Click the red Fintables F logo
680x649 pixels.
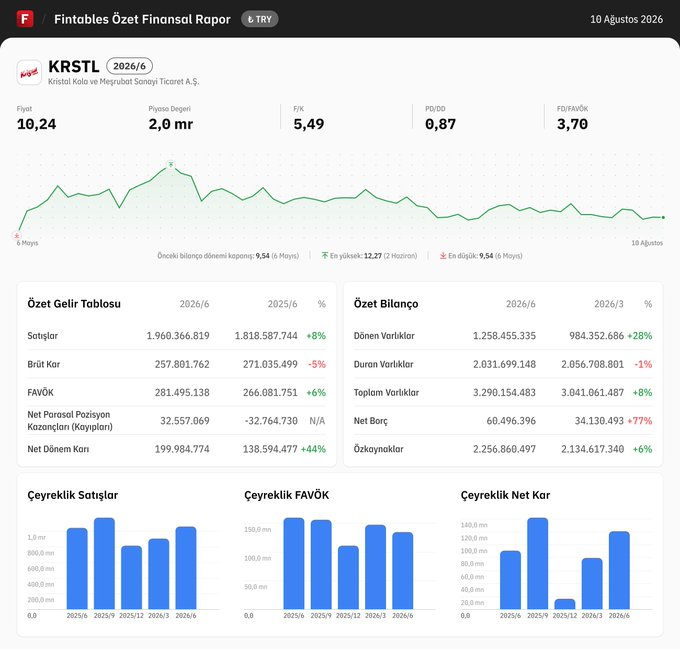pyautogui.click(x=25, y=19)
